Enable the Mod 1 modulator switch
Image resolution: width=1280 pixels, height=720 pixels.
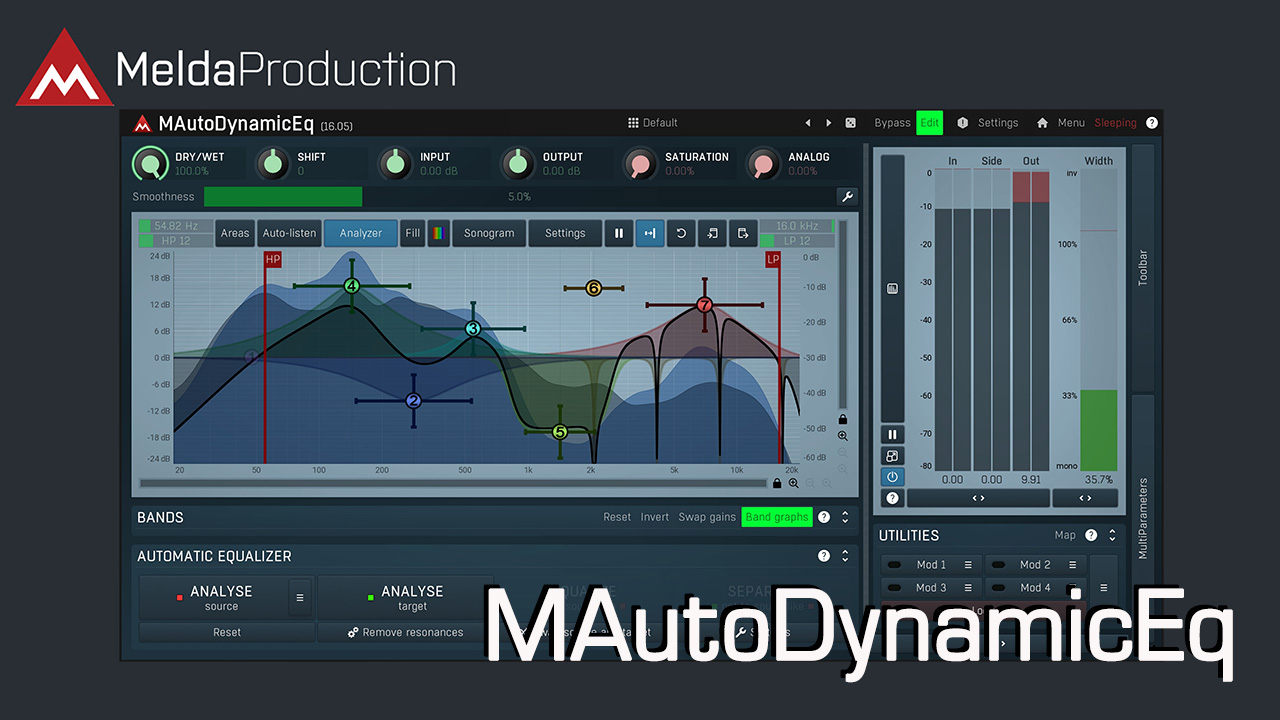point(894,565)
